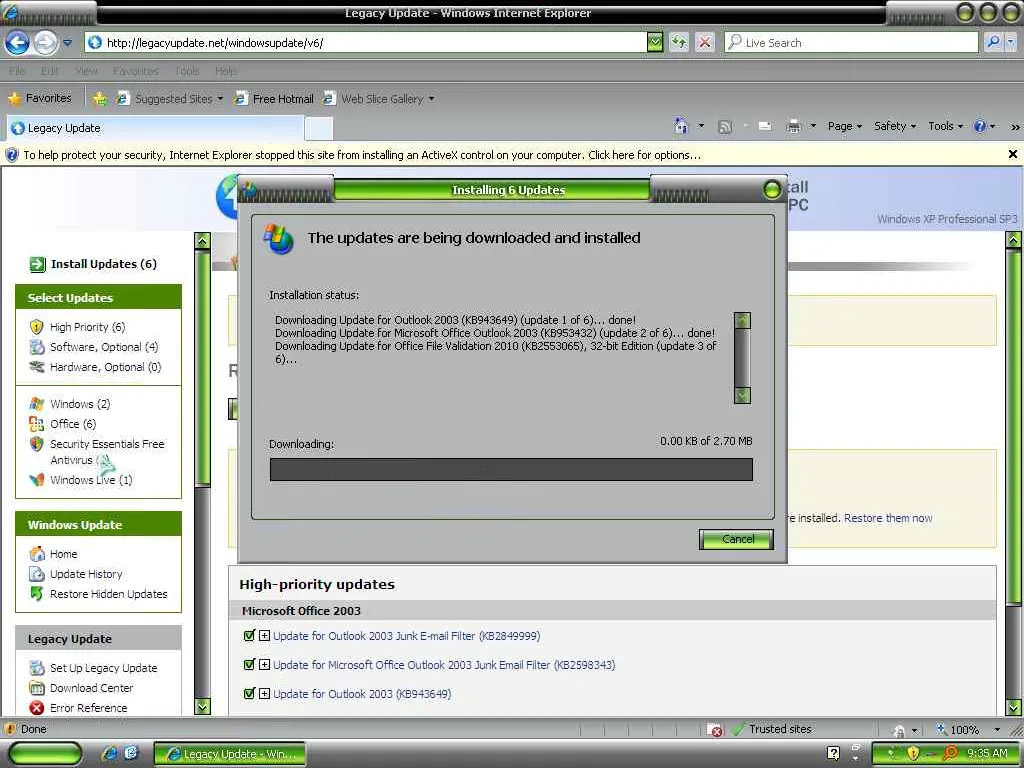Open the Favorites star button
Image resolution: width=1024 pixels, height=768 pixels.
point(40,99)
